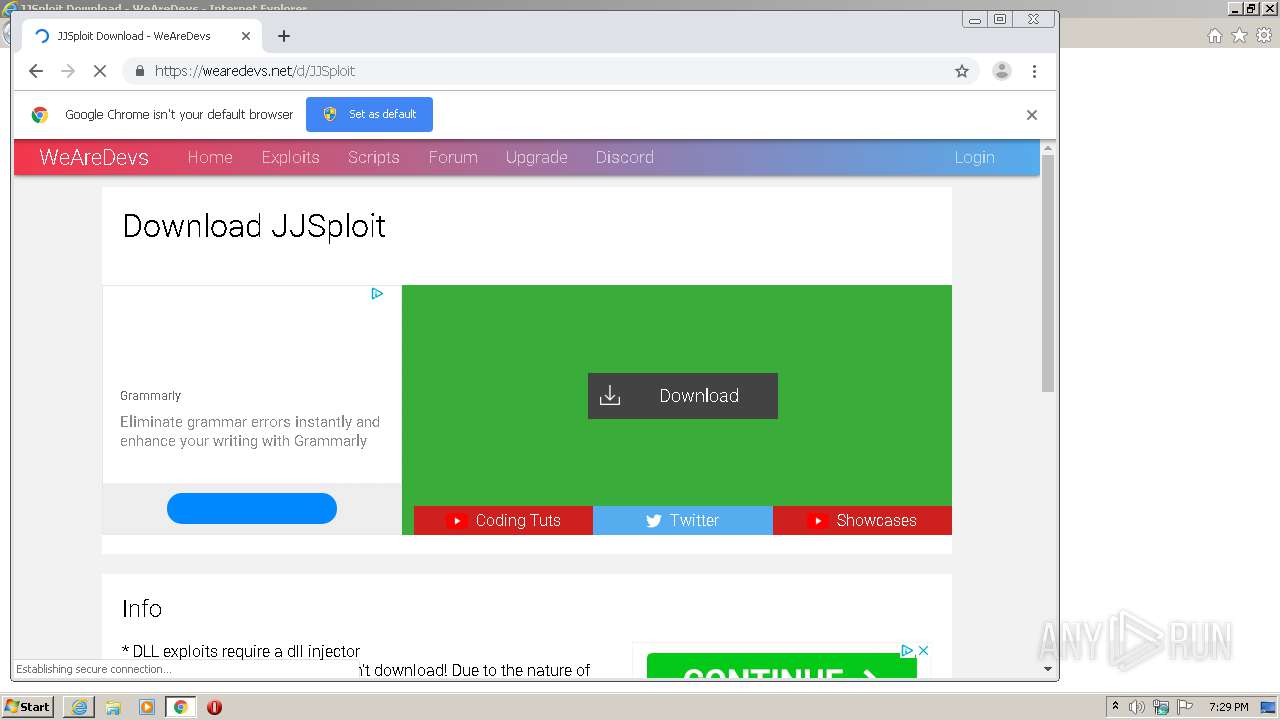Open the red Opera taskbar icon

click(x=214, y=707)
